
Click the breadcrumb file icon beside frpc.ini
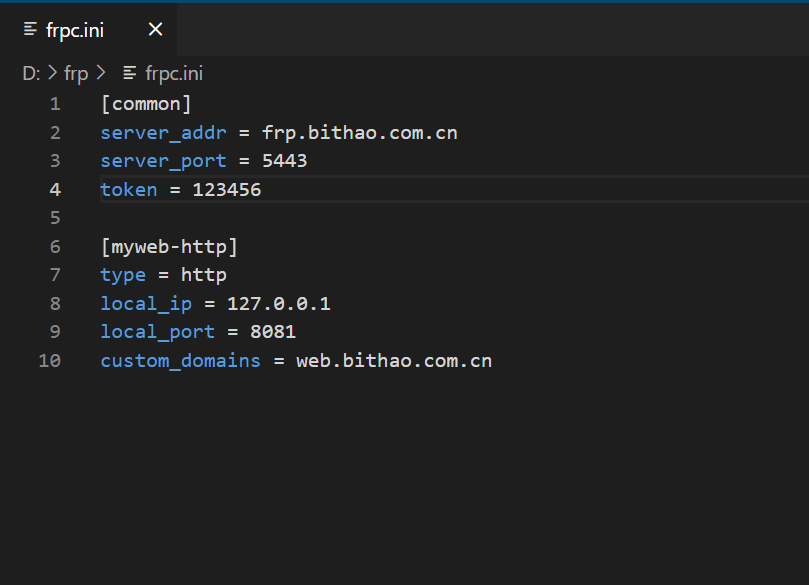tap(130, 73)
